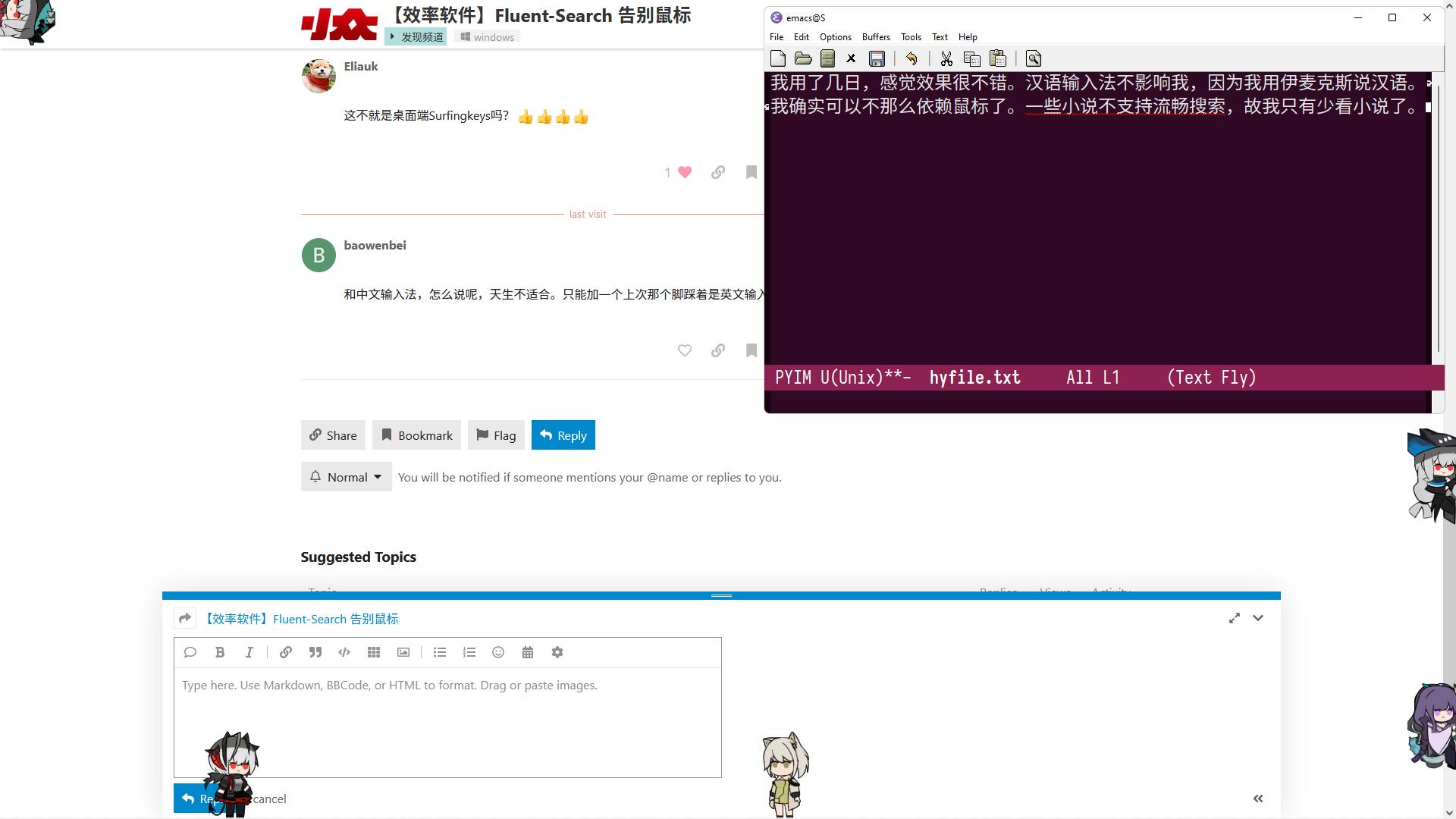Open the Normal notification level dropdown
Screen dimensions: 1456x819
coord(347,477)
